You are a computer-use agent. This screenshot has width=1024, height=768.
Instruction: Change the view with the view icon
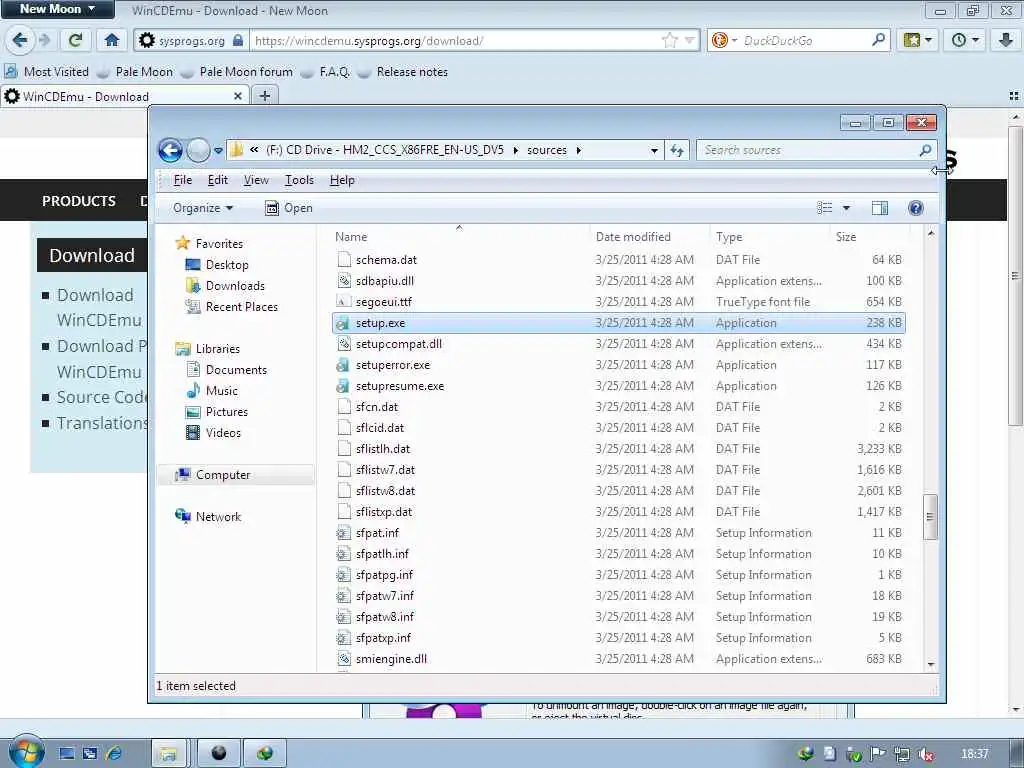tap(825, 208)
